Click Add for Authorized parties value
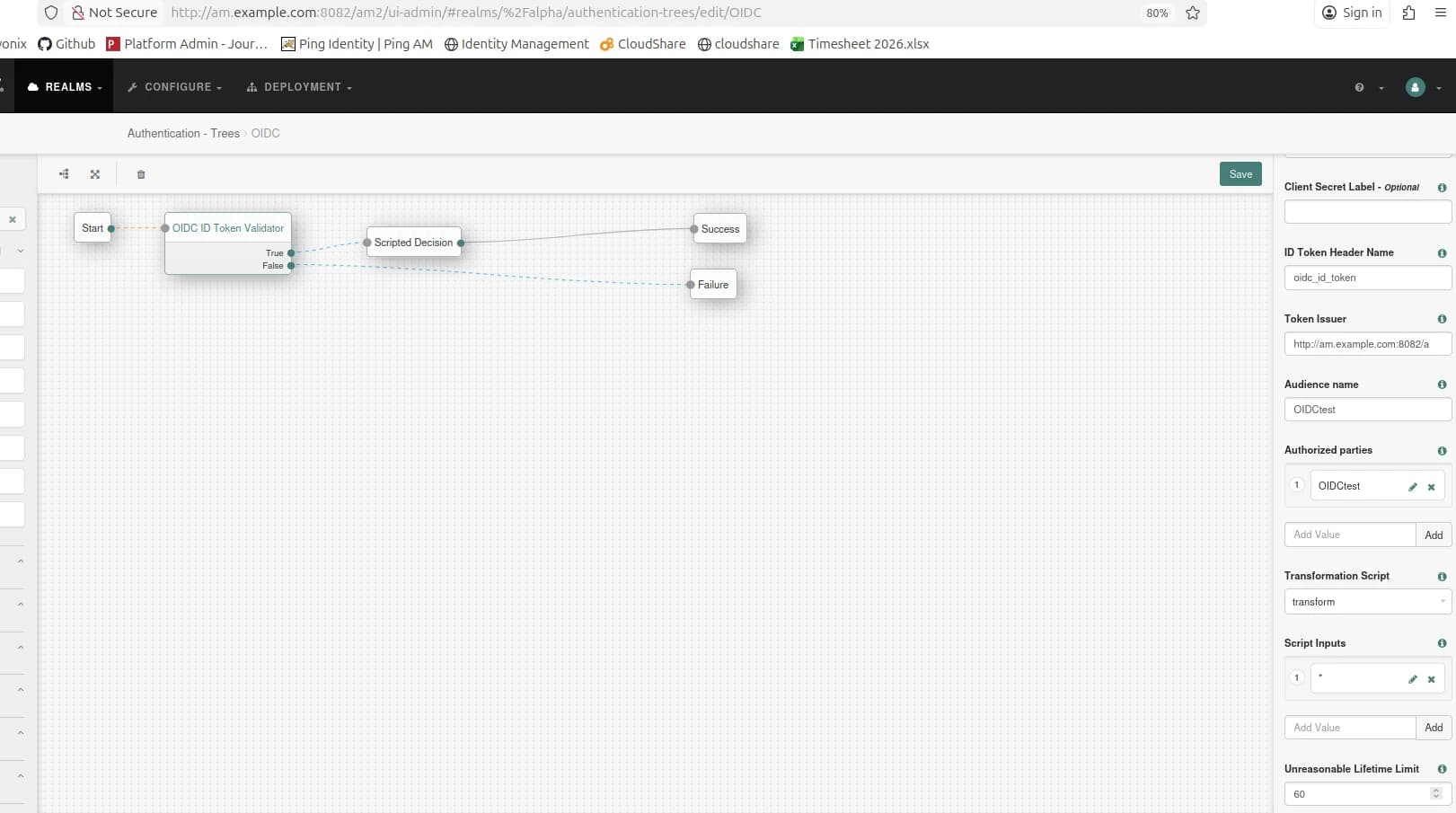This screenshot has width=1456, height=813. tap(1434, 535)
